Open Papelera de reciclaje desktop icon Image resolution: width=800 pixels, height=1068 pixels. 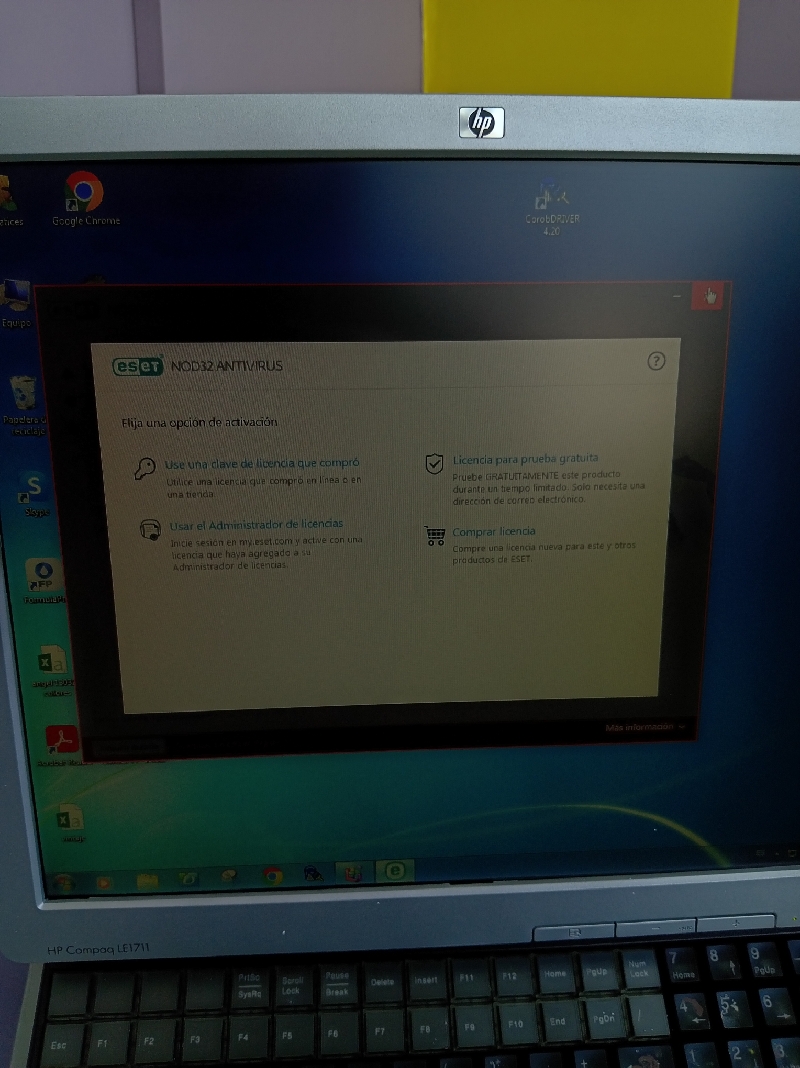coord(25,405)
